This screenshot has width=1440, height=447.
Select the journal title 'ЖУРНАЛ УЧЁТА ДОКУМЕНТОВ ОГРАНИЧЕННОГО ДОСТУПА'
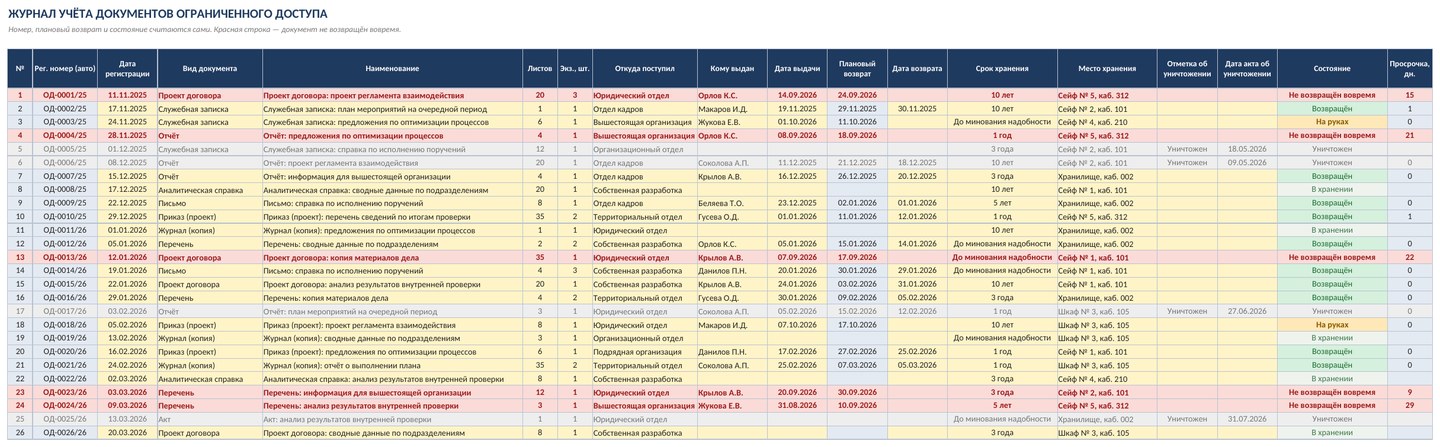pyautogui.click(x=167, y=14)
